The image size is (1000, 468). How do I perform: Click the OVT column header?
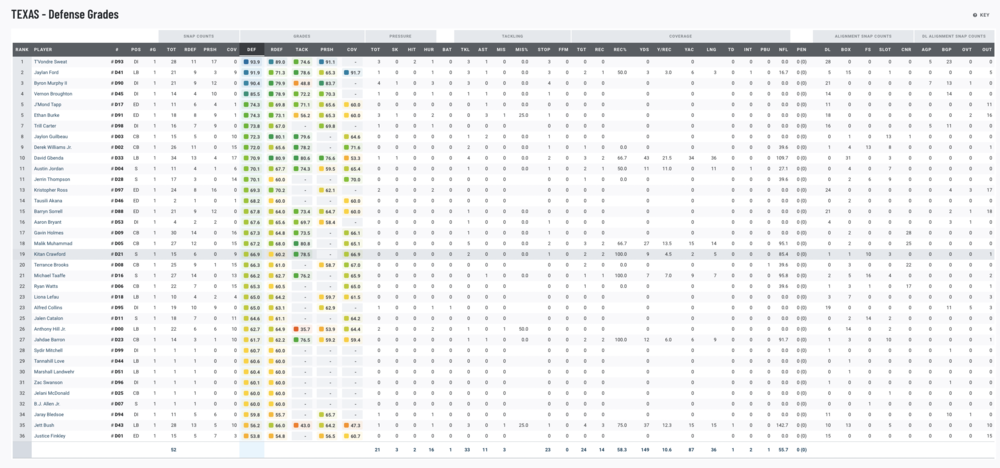pos(967,49)
